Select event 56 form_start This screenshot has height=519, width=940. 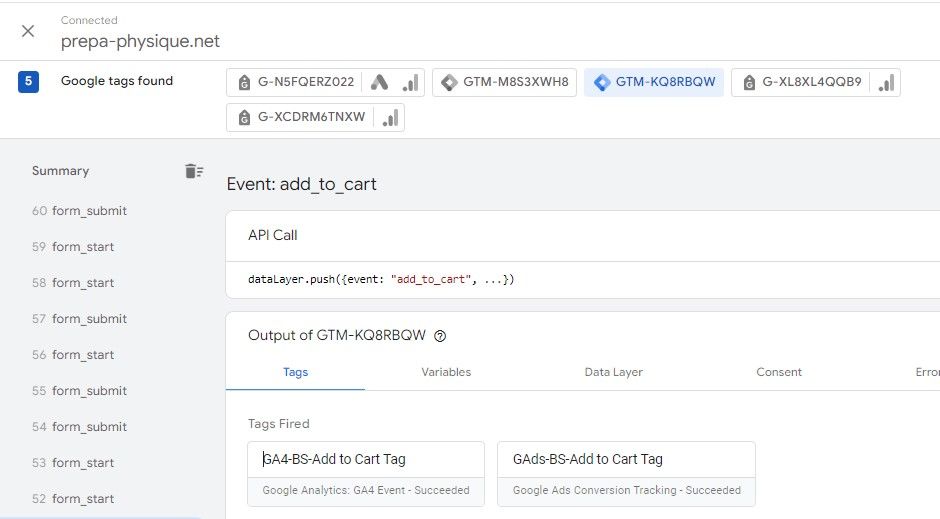(83, 355)
